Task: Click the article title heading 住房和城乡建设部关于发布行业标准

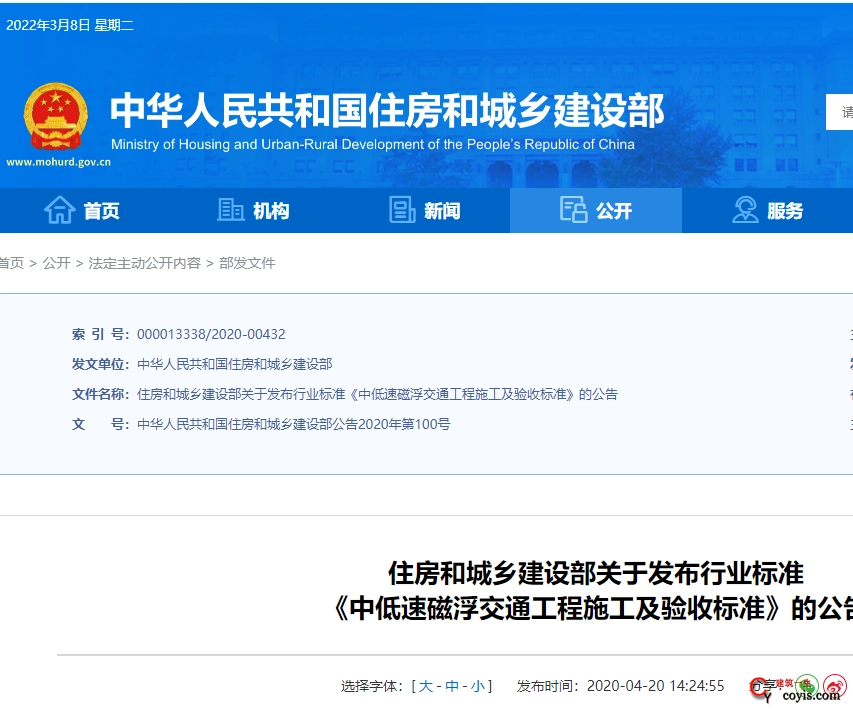Action: click(596, 574)
